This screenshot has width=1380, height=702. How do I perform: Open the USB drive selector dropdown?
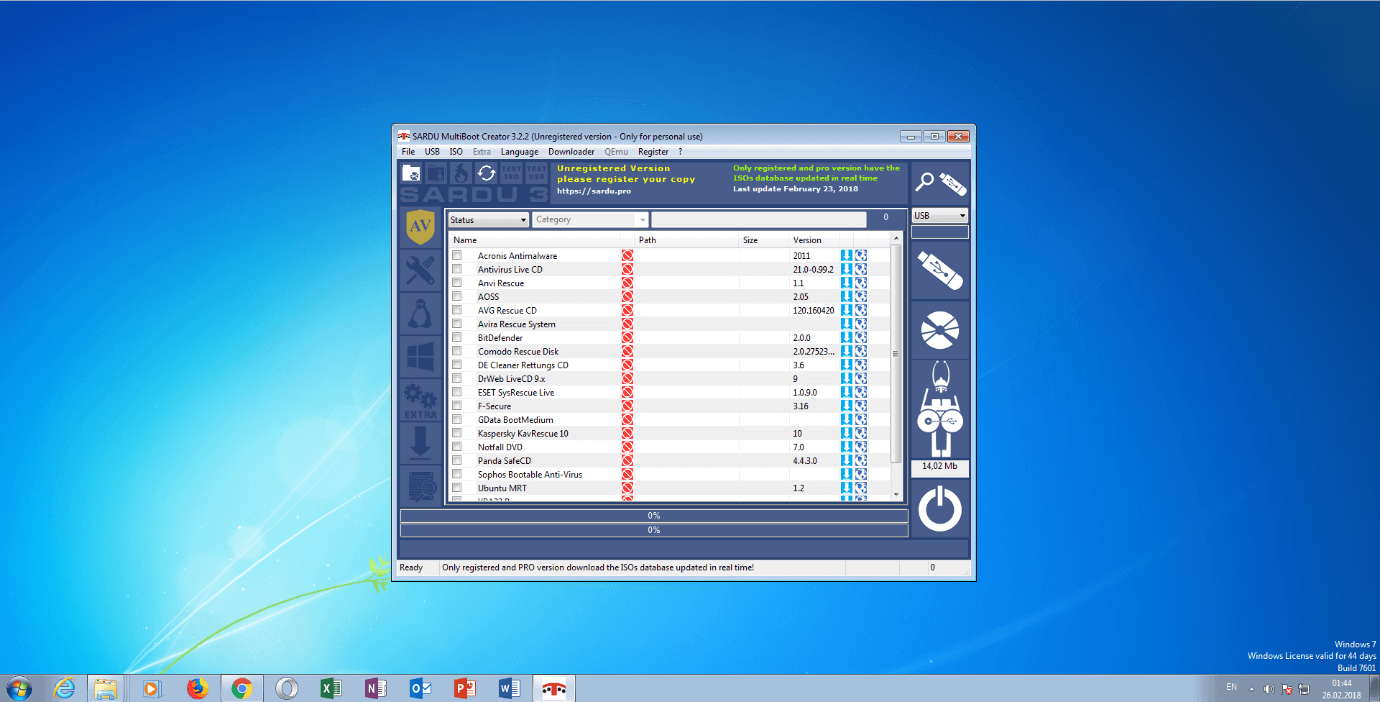pos(939,216)
